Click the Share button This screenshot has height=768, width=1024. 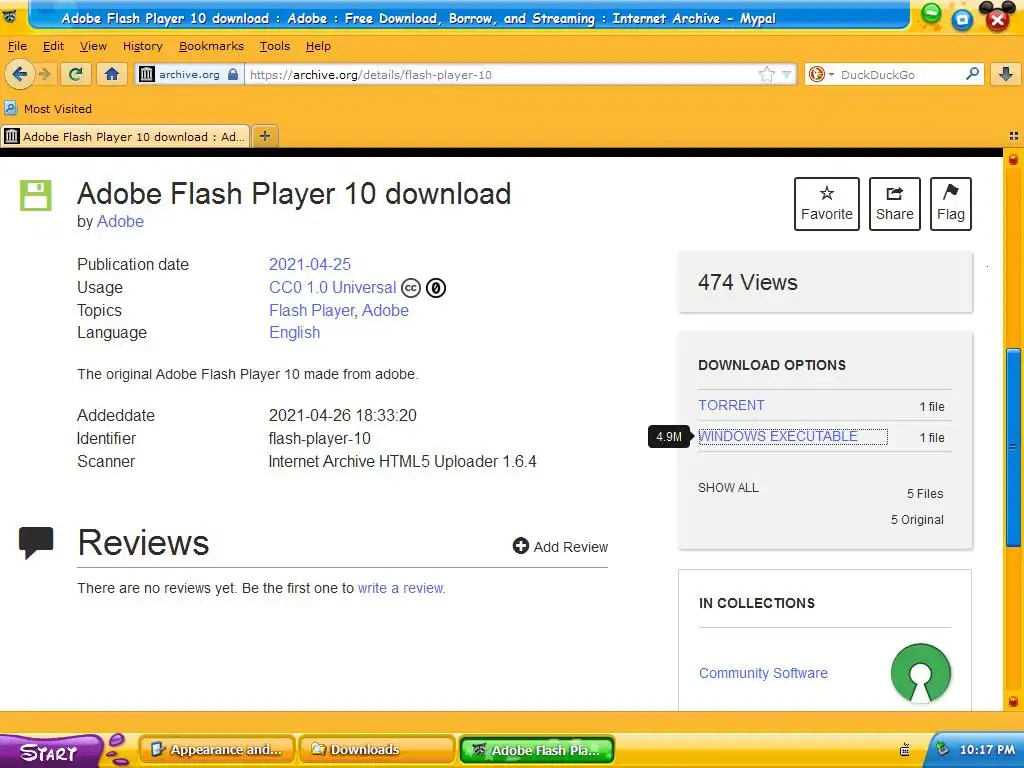coord(895,204)
